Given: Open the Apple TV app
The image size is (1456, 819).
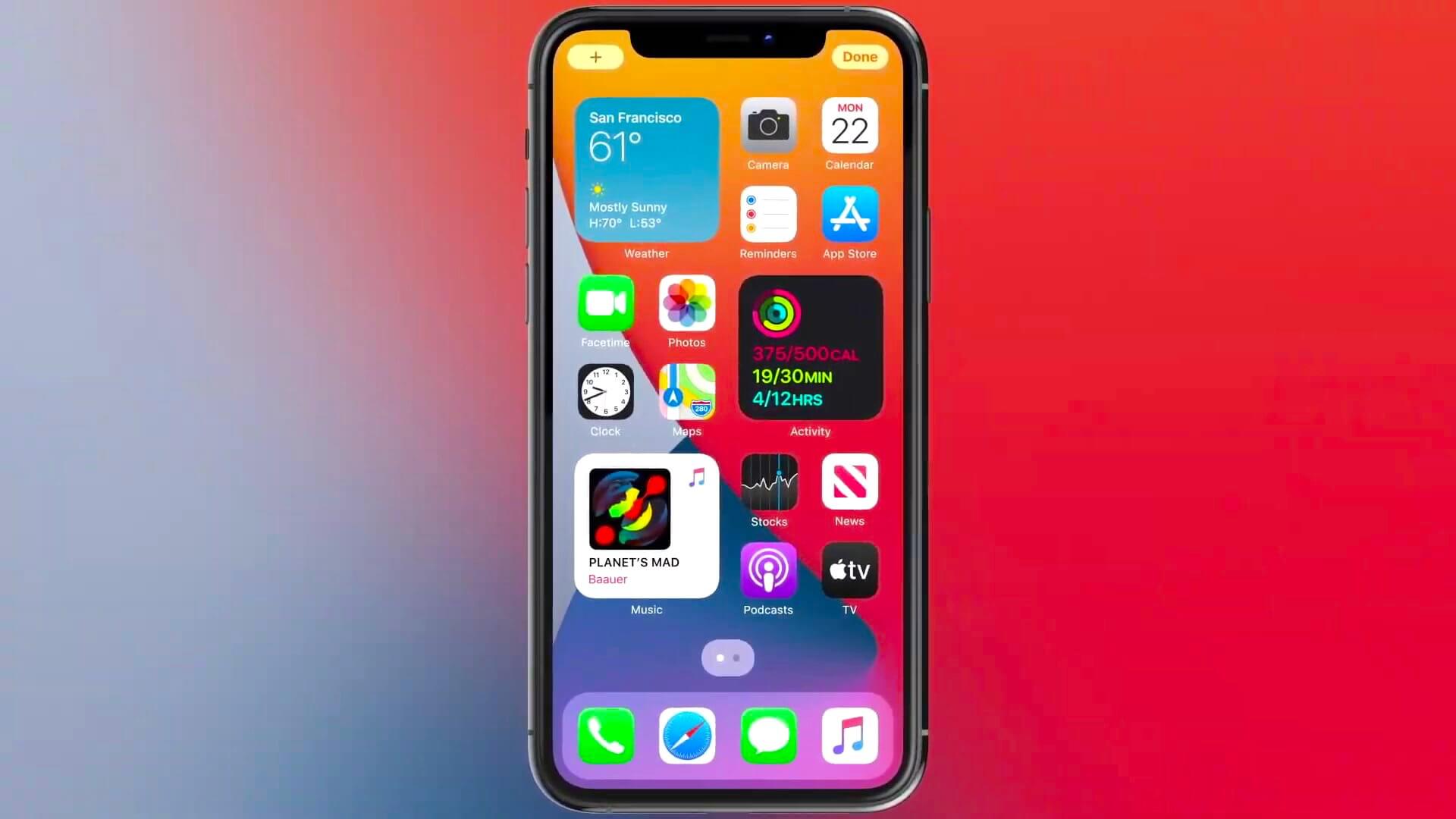Looking at the screenshot, I should pyautogui.click(x=849, y=572).
